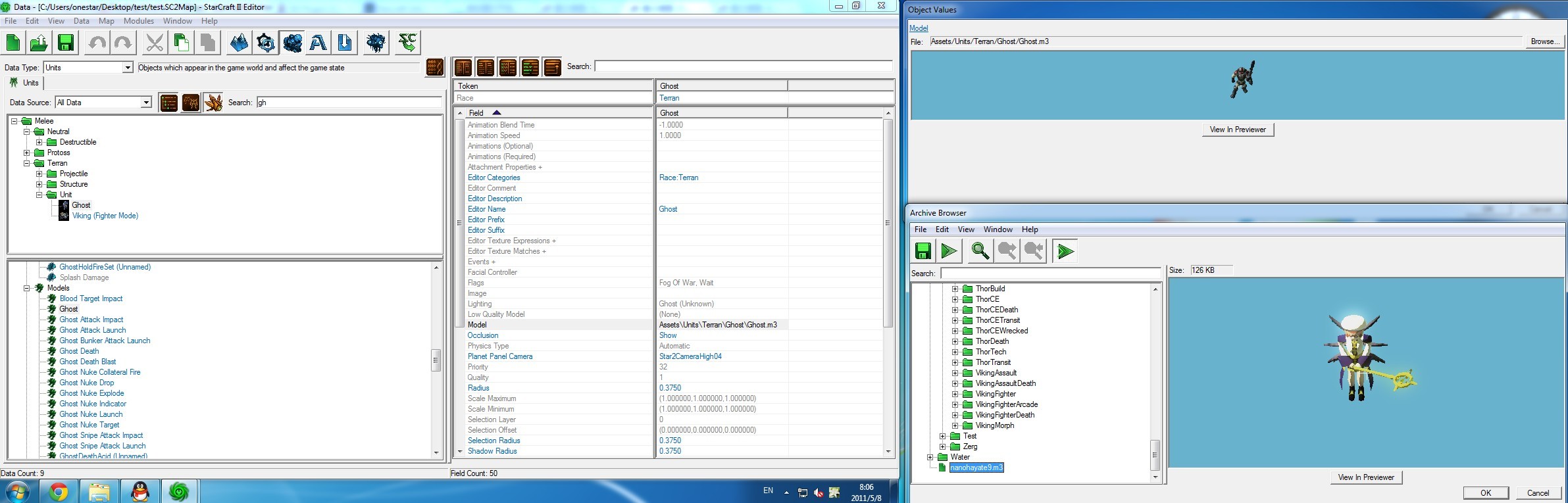Toggle third orange field view button near Search
This screenshot has width=1568, height=503.
508,67
